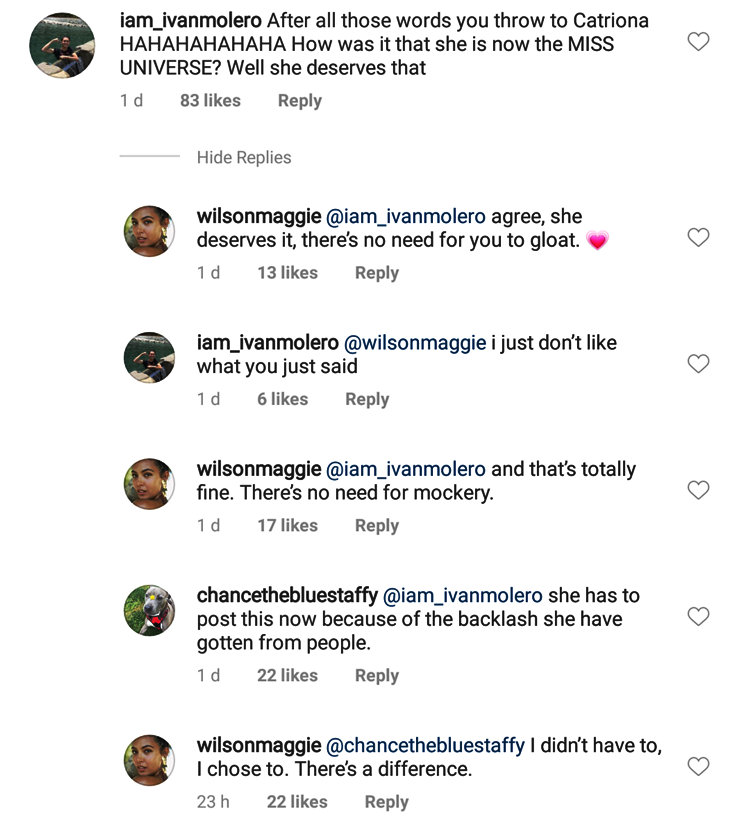Heart the 'i just don't like' reply
750x836 pixels.
click(x=699, y=364)
